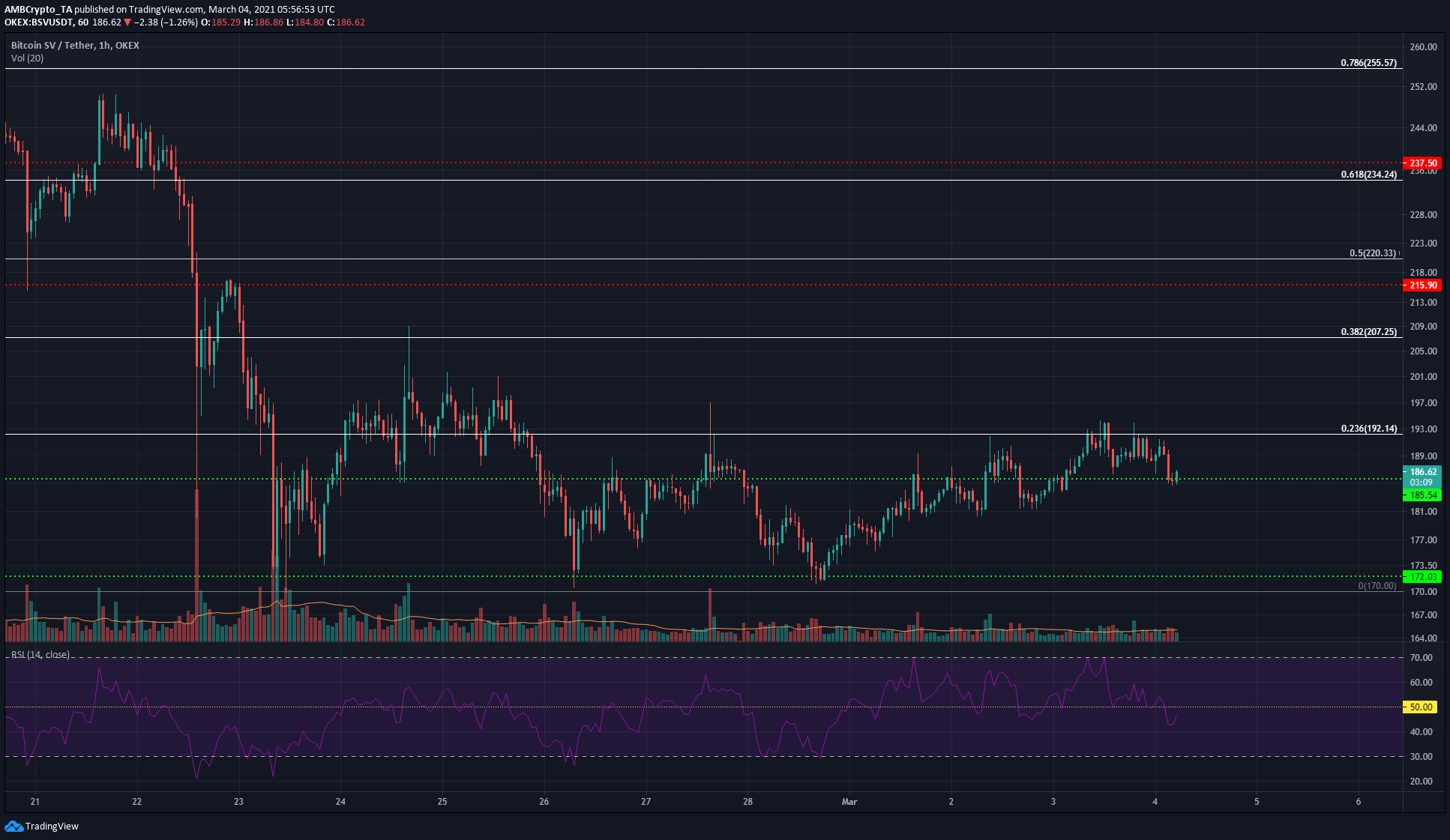Click the red 237.50 price tag
The image size is (1450, 840).
click(1422, 163)
